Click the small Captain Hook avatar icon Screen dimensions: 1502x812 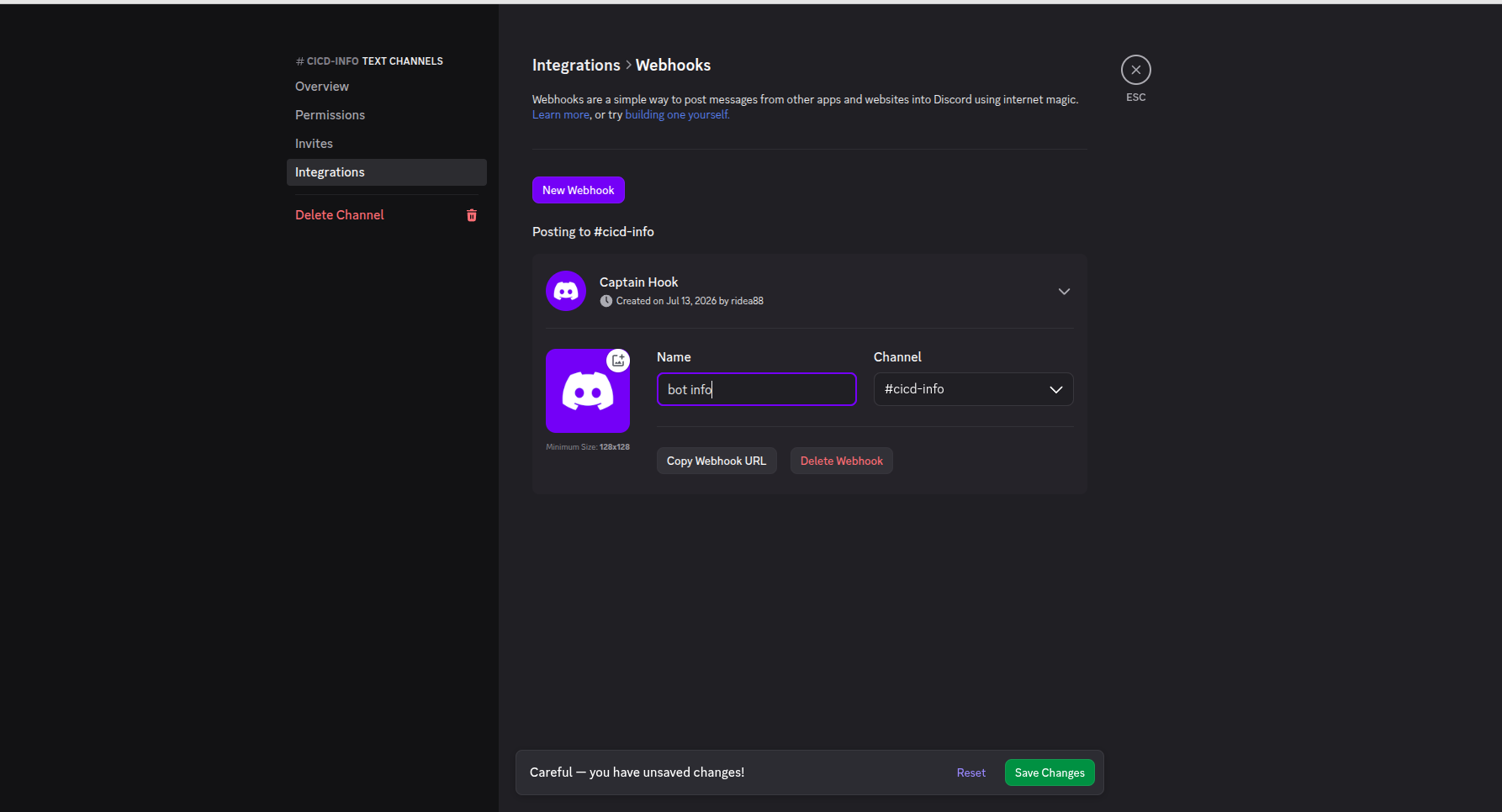click(566, 291)
